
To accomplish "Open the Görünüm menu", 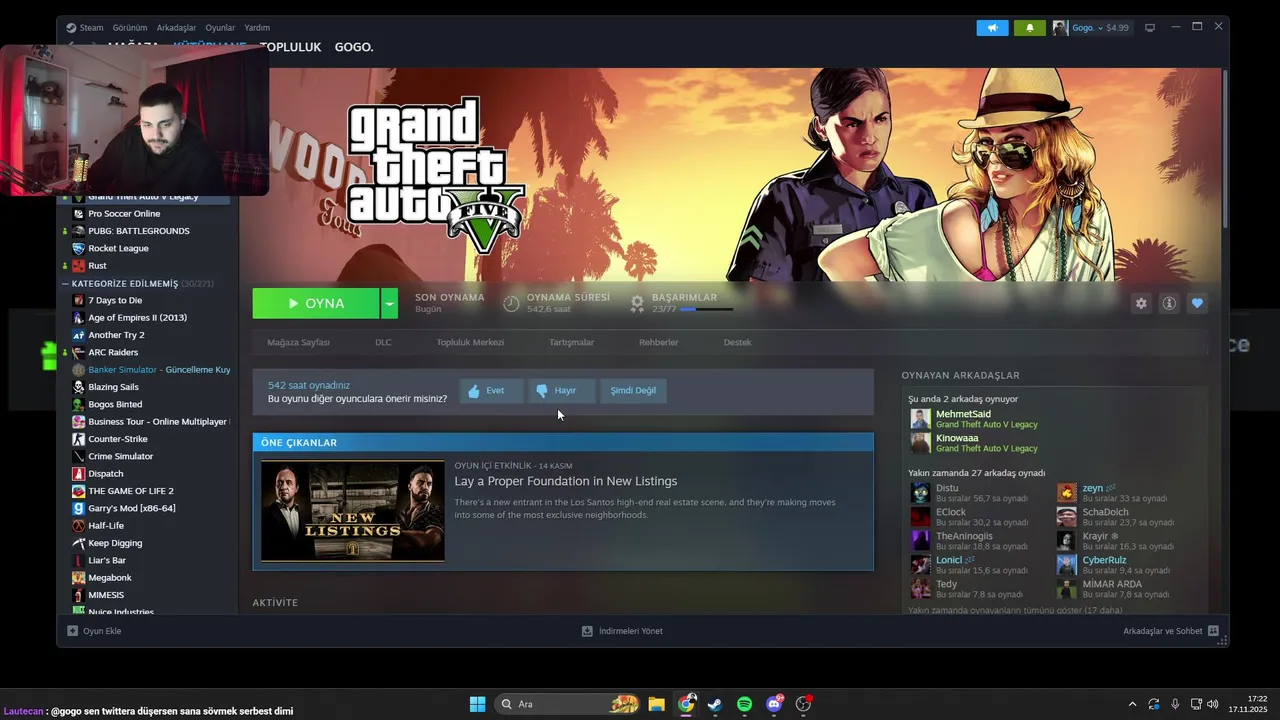I will pos(130,28).
